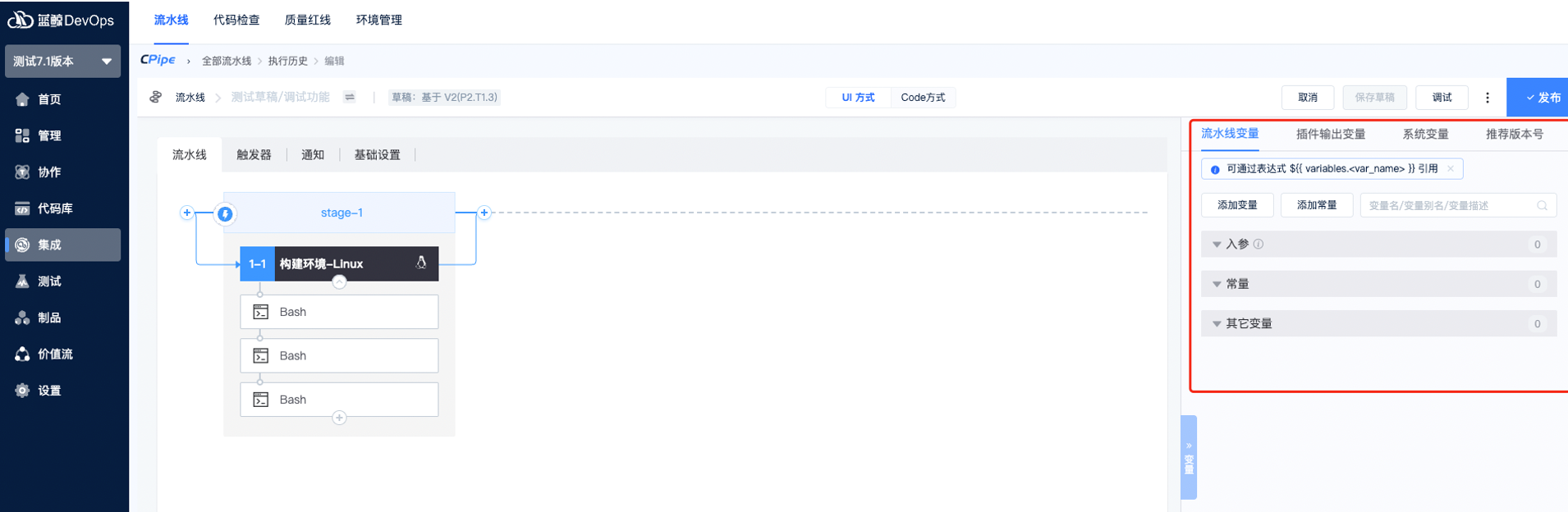Image resolution: width=1568 pixels, height=512 pixels.
Task: Click the pipeline rename swap icon
Action: (350, 97)
